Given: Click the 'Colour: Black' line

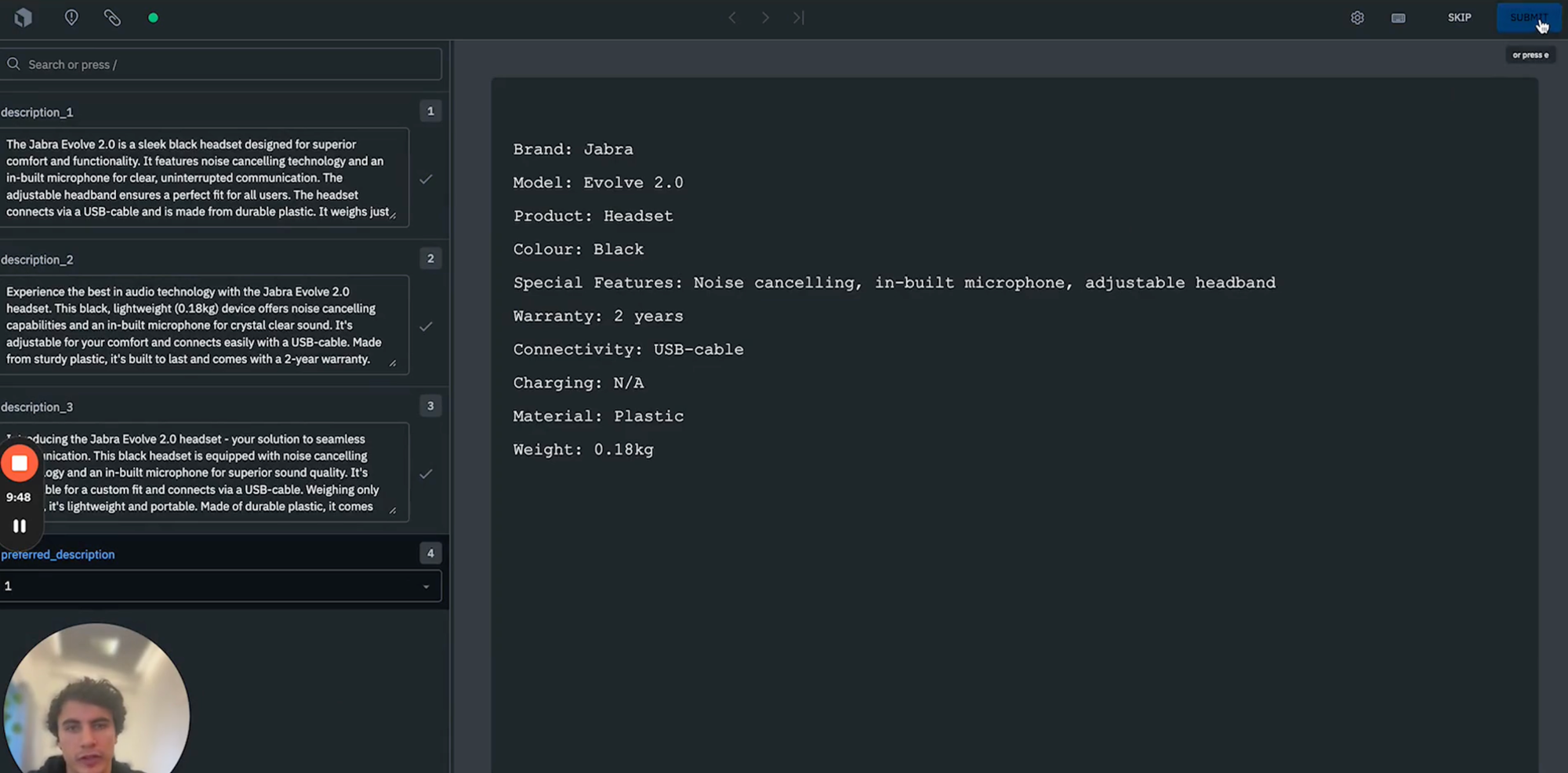Looking at the screenshot, I should click(x=578, y=249).
